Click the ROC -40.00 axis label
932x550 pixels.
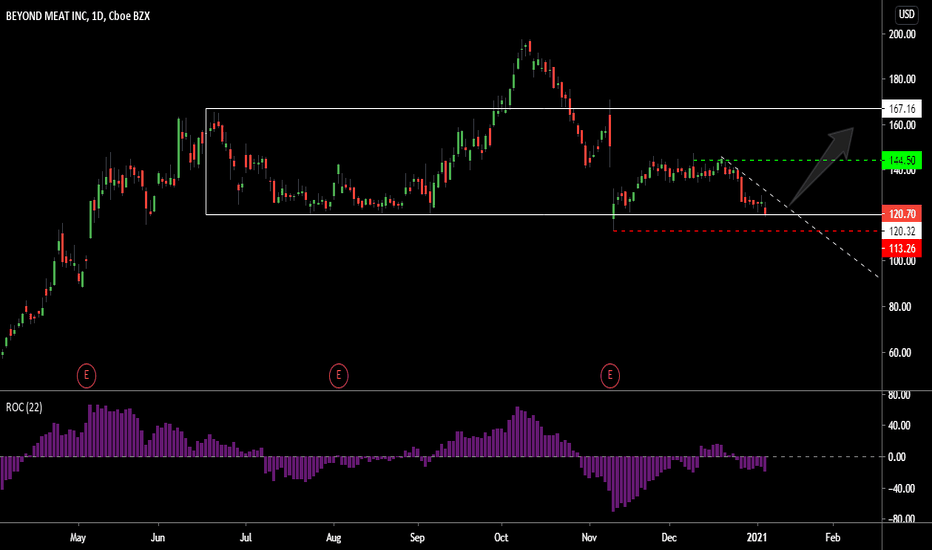pos(901,489)
